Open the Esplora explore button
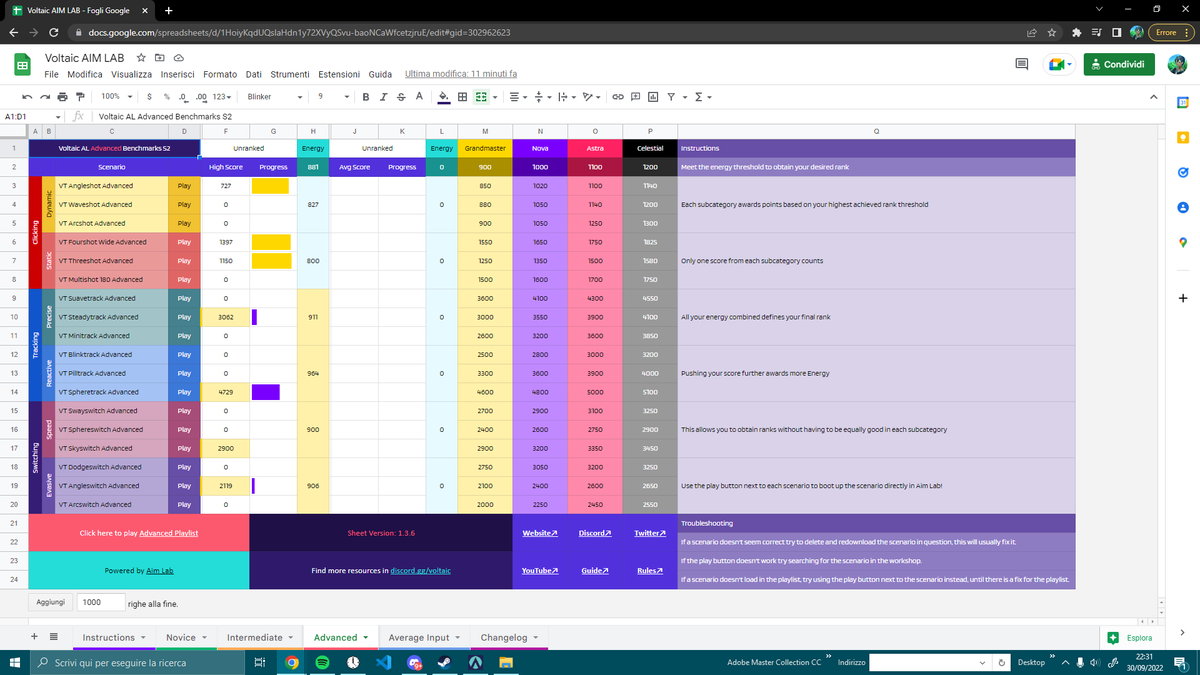 1130,637
